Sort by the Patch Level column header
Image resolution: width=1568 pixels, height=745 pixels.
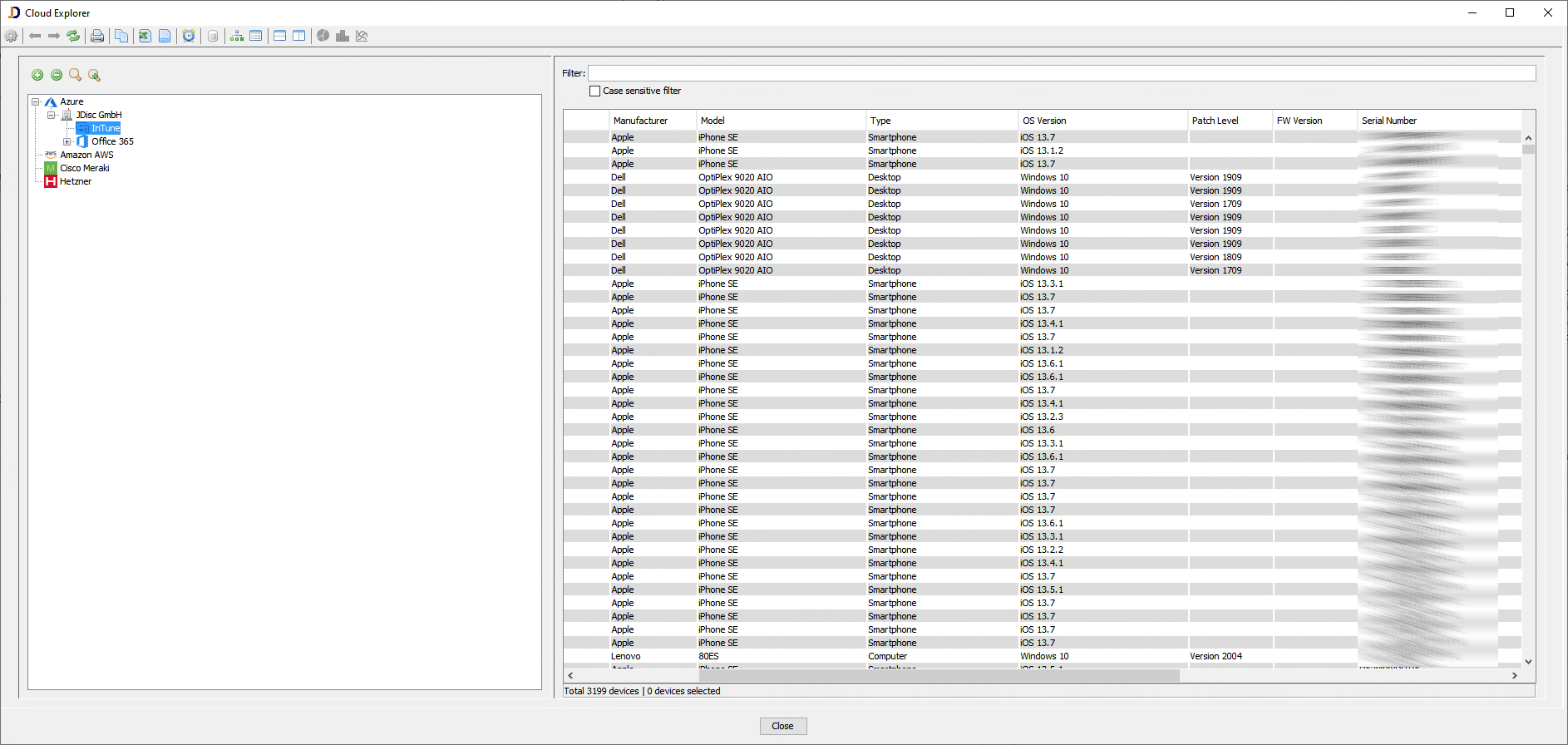[x=1230, y=121]
